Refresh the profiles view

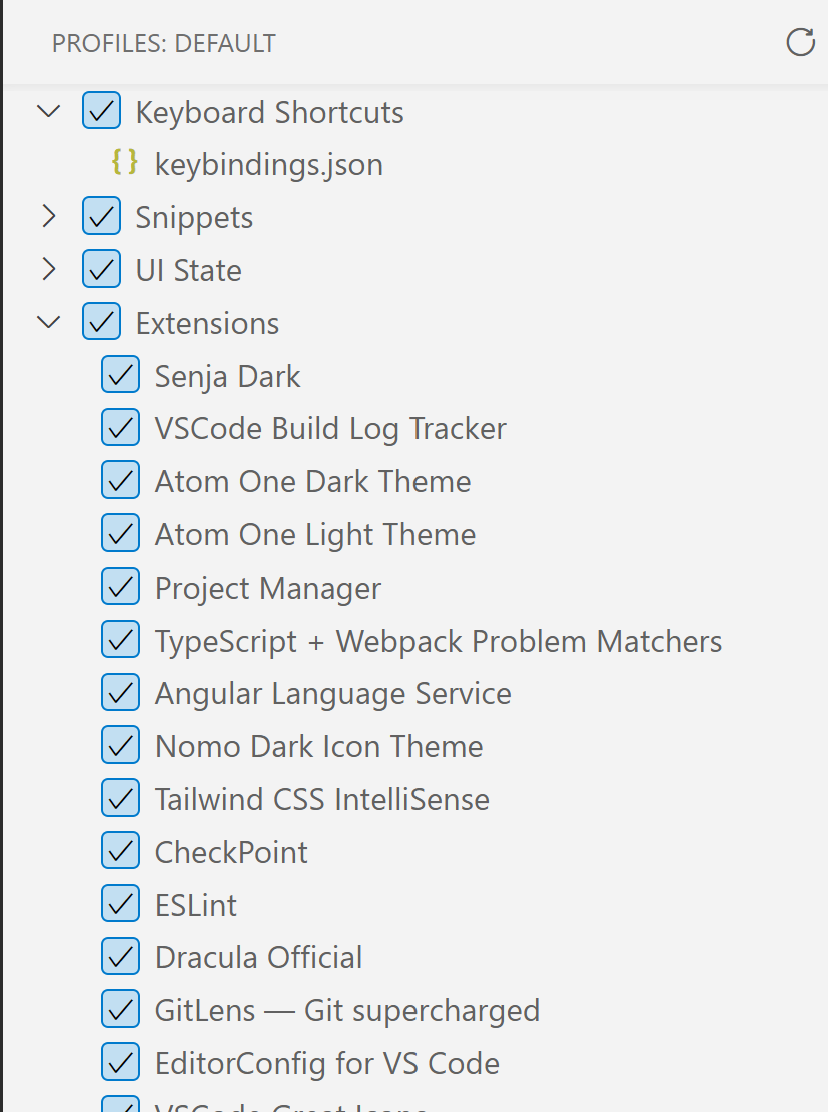coord(800,43)
